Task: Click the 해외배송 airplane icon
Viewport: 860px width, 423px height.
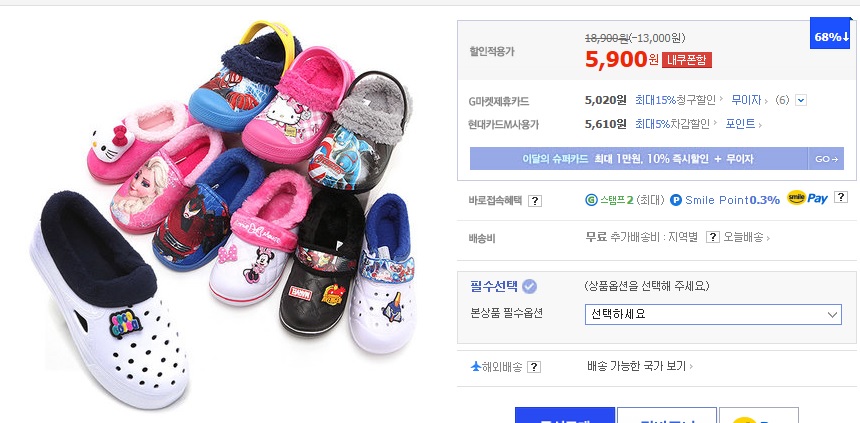Action: pos(476,367)
